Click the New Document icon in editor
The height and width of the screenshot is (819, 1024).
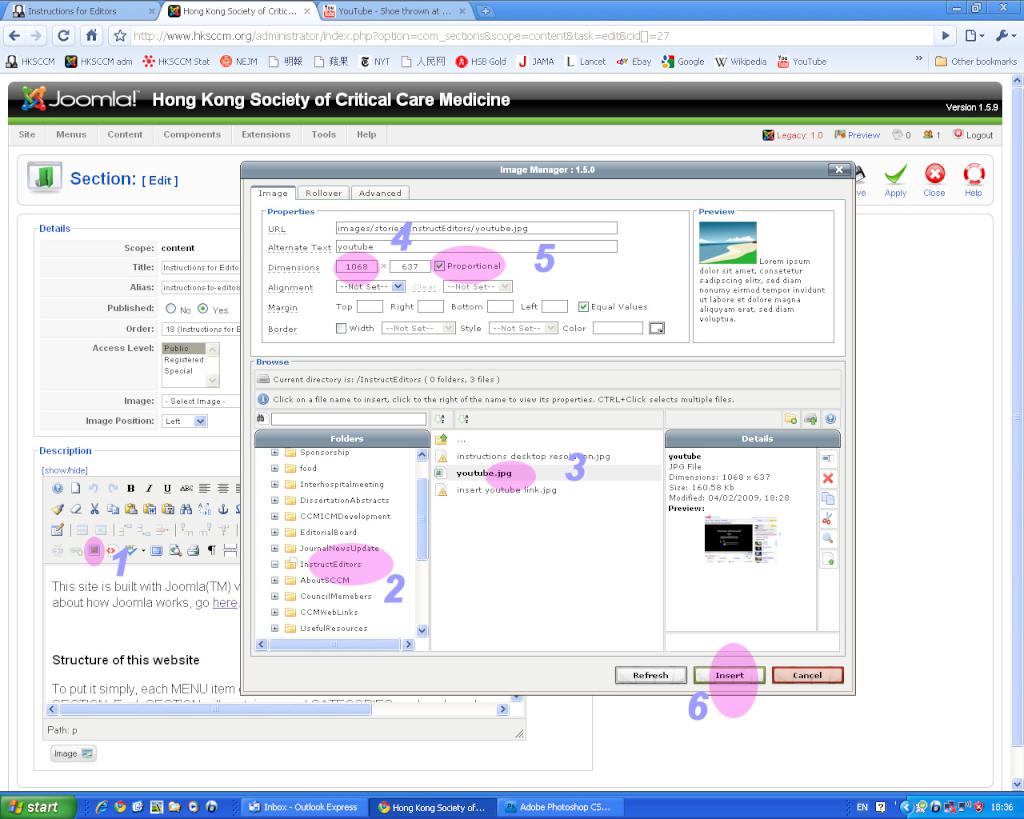(76, 489)
